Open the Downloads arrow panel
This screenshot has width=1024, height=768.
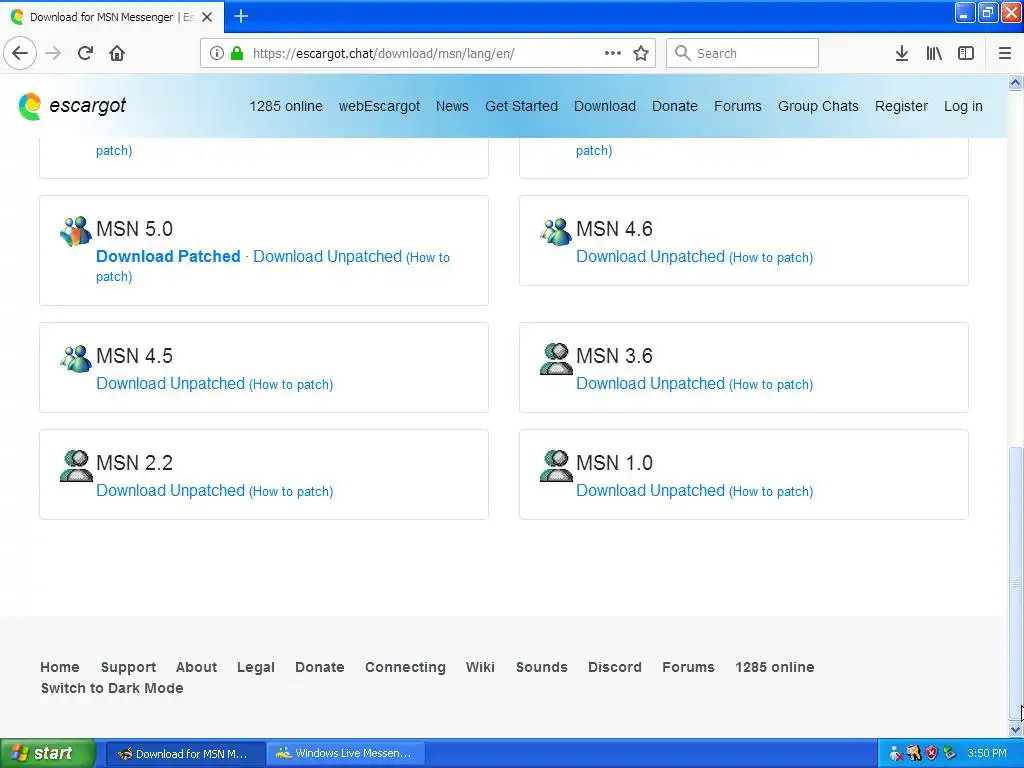coord(902,53)
